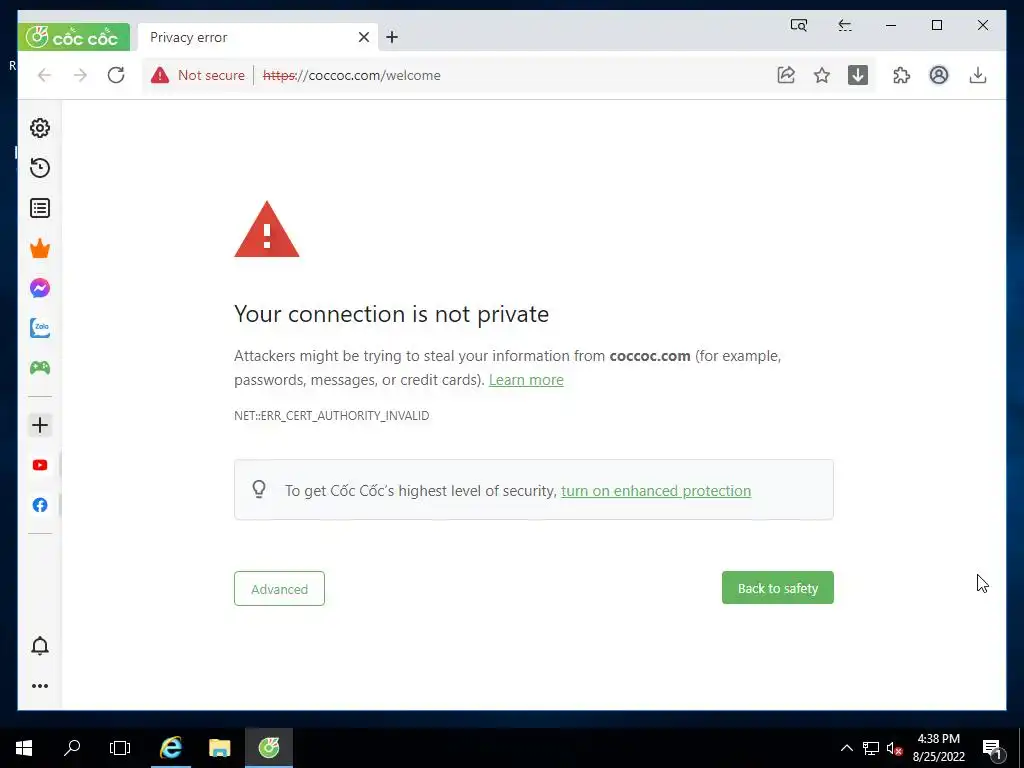
Task: Maximize the browser window
Action: pos(936,25)
